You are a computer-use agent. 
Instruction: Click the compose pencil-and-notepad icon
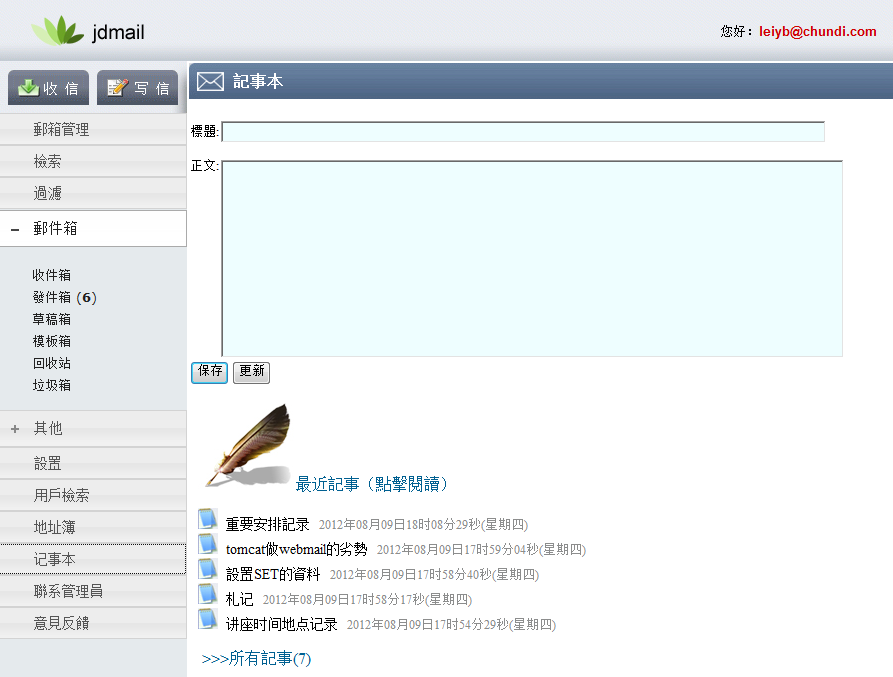[x=118, y=87]
